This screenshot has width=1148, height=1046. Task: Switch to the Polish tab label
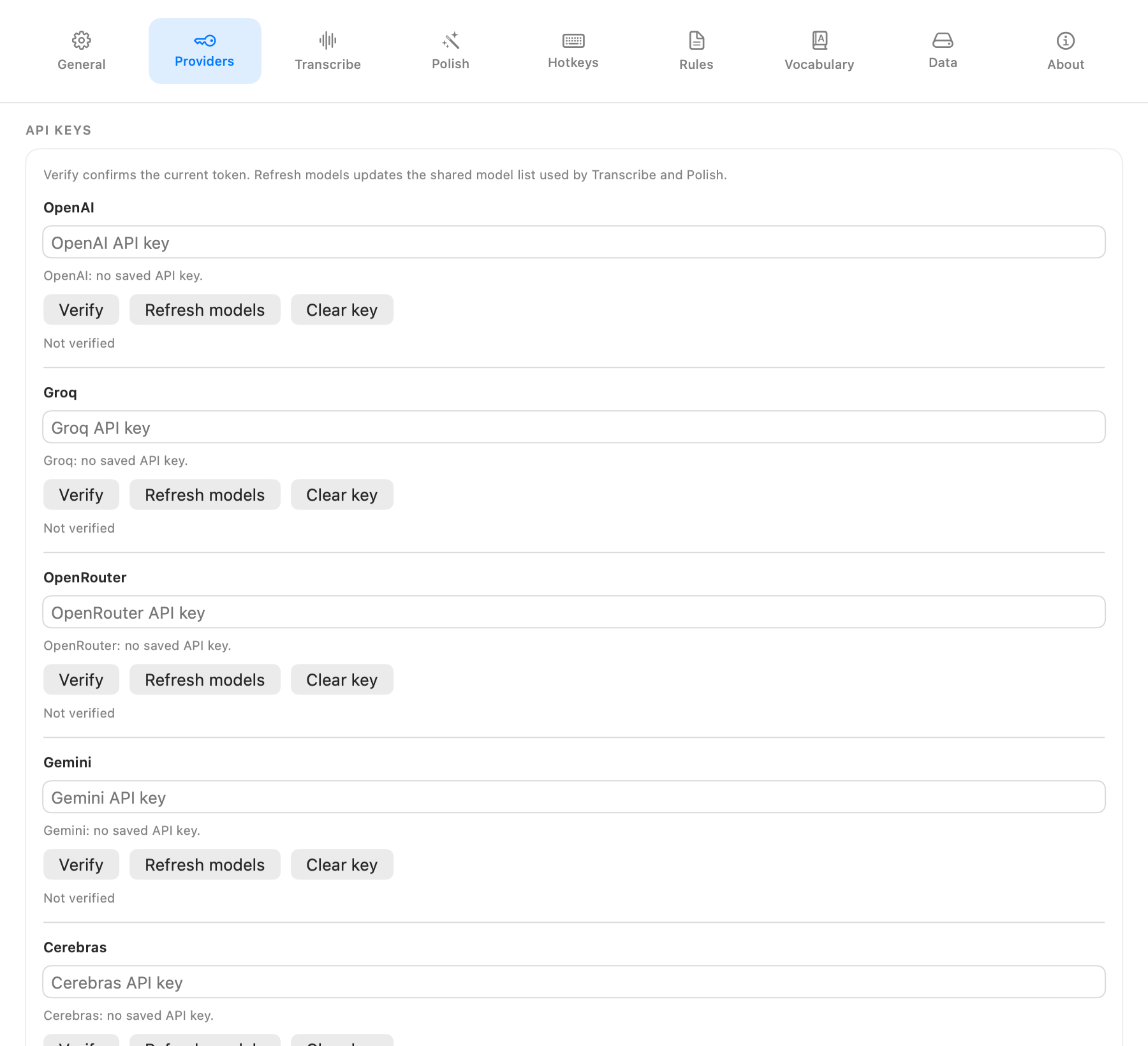(x=451, y=64)
